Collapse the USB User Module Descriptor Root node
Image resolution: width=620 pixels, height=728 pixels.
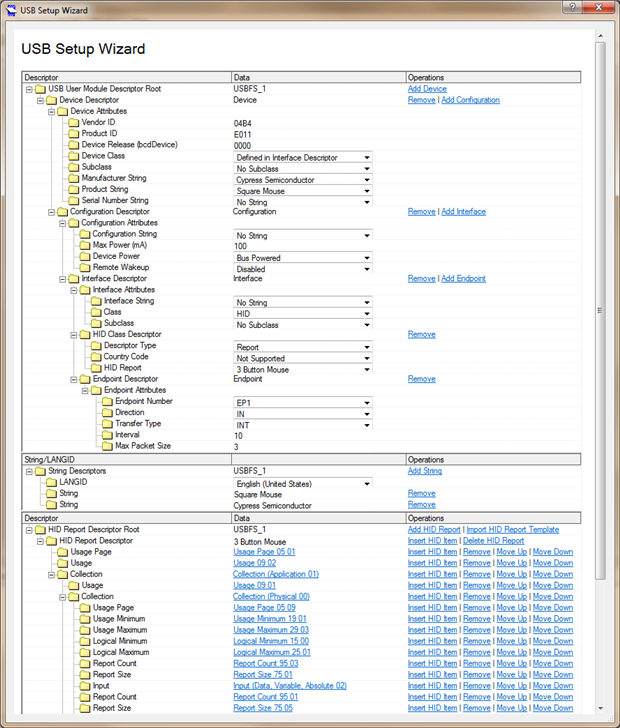coord(29,89)
